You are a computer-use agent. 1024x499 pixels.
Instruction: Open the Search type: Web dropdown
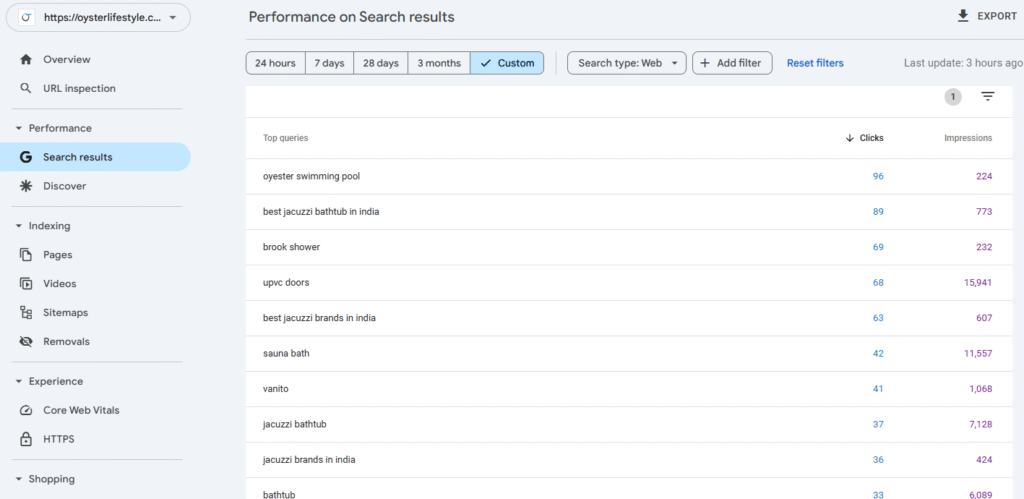coord(626,63)
